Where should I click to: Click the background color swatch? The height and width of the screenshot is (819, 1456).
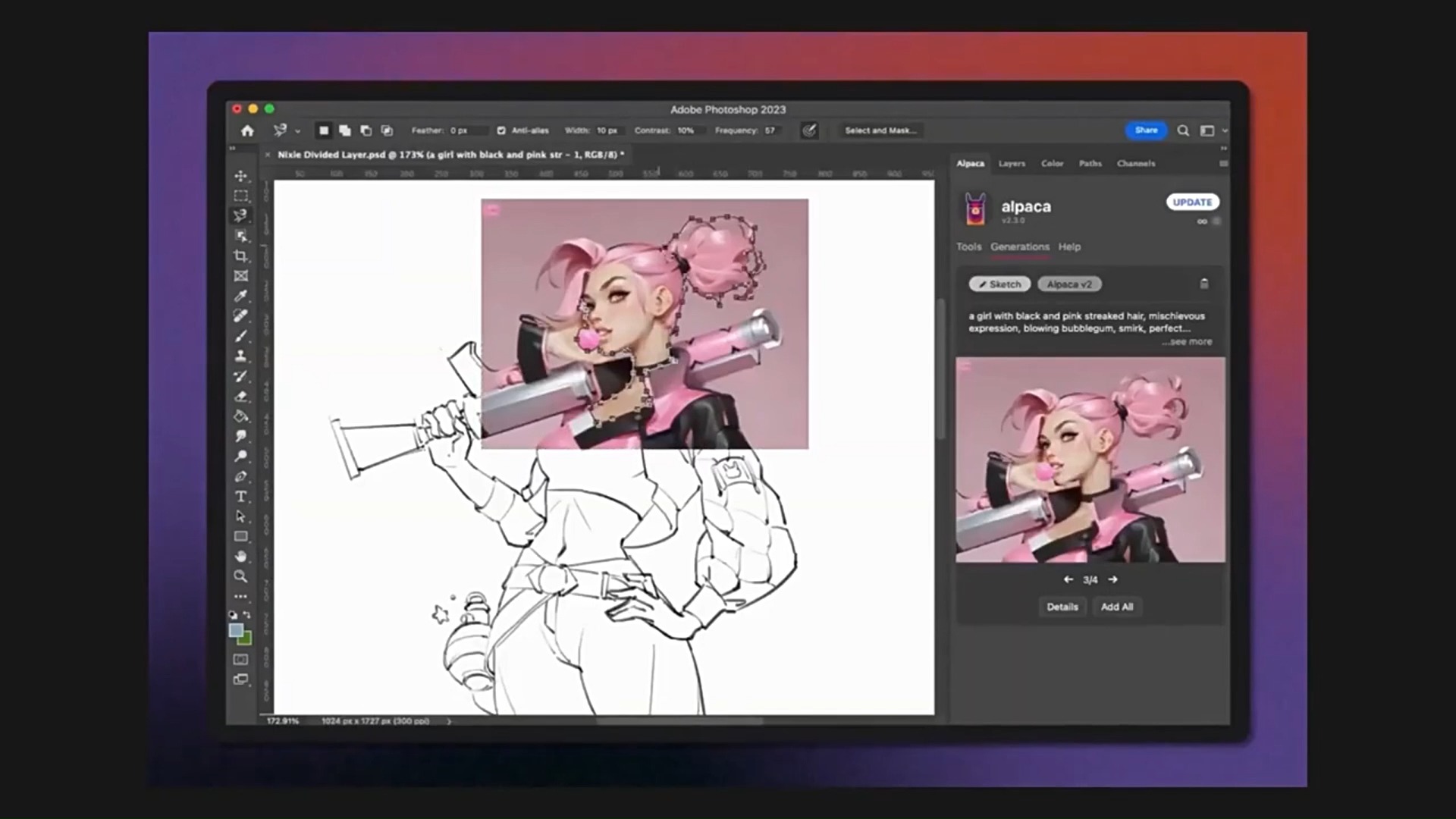(x=245, y=639)
